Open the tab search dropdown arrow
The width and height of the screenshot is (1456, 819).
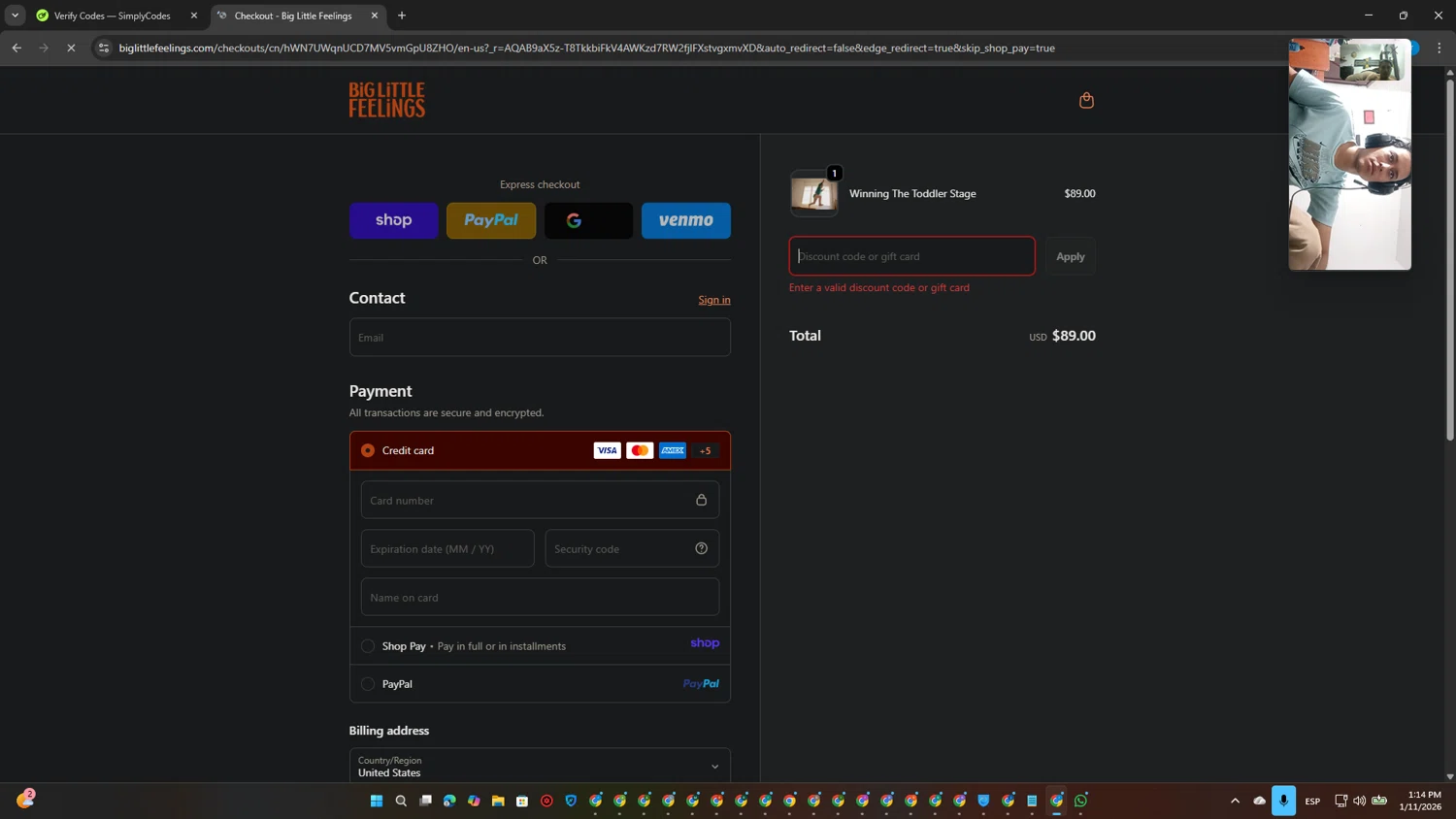click(x=15, y=16)
